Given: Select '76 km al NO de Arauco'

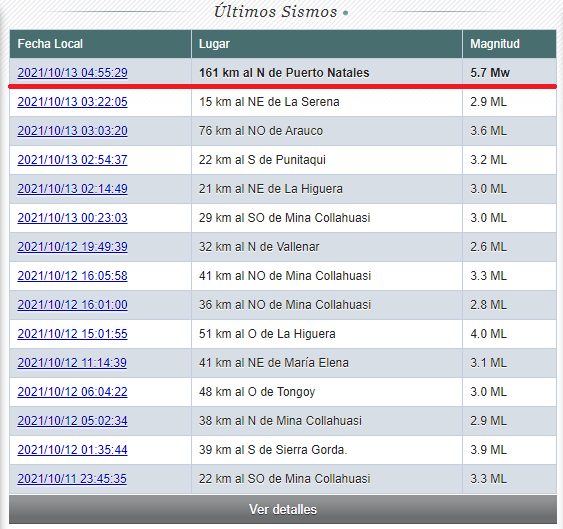Looking at the screenshot, I should (261, 131).
